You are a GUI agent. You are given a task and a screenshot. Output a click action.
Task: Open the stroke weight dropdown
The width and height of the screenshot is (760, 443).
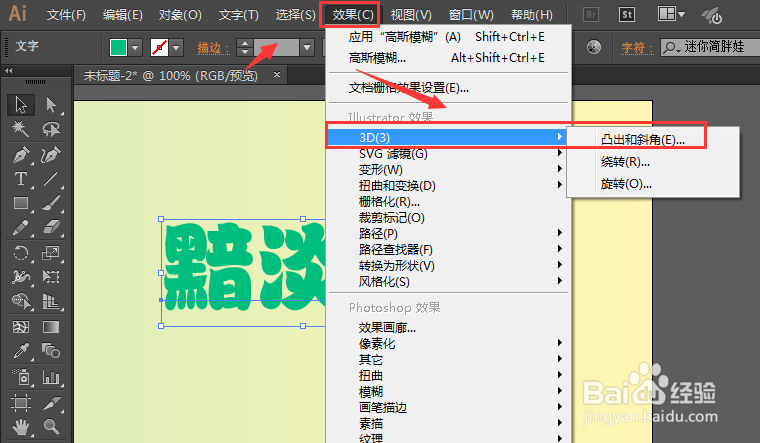coord(307,47)
